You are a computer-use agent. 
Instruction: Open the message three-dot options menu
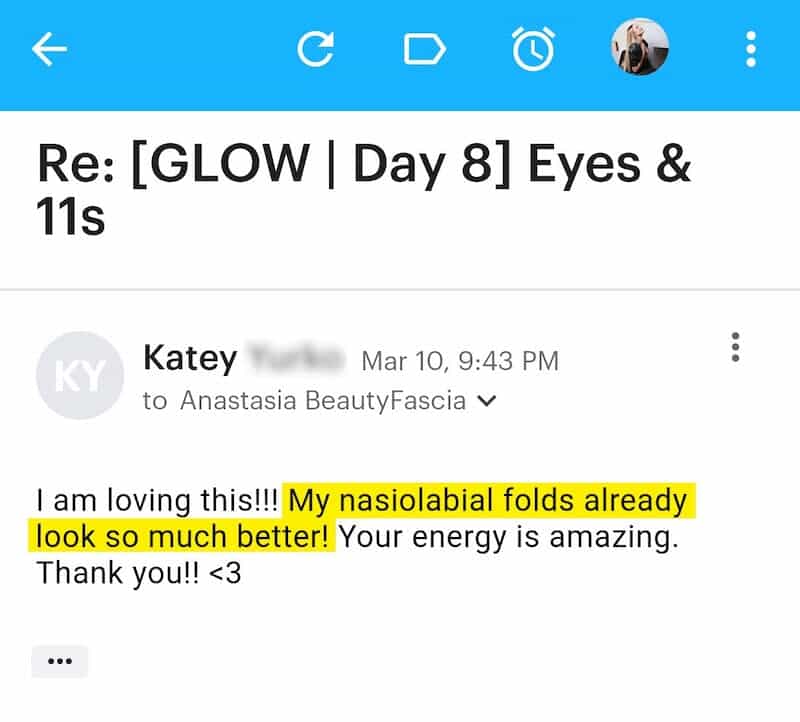pos(736,347)
